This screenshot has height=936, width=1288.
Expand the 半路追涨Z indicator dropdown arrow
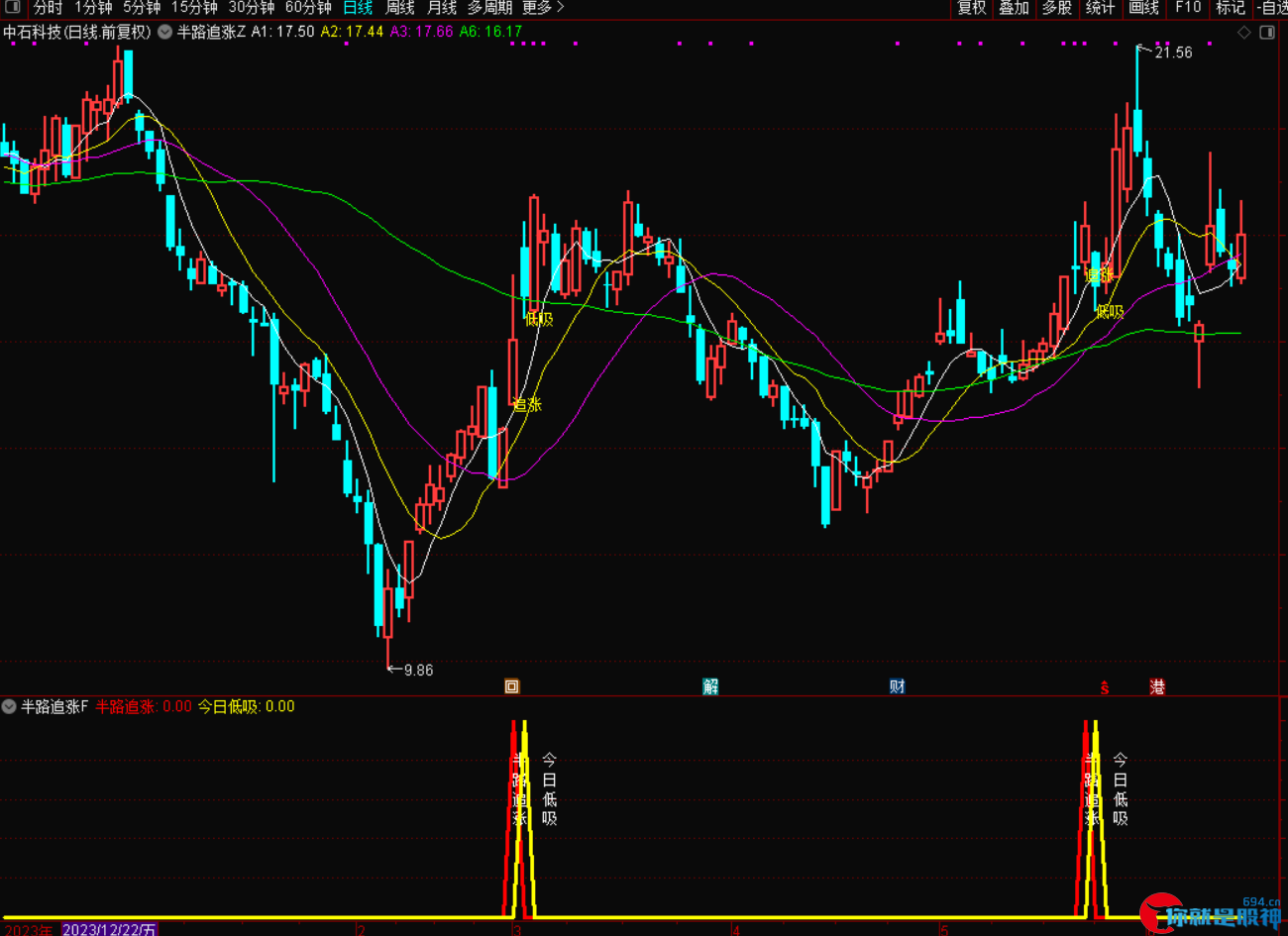[x=165, y=32]
